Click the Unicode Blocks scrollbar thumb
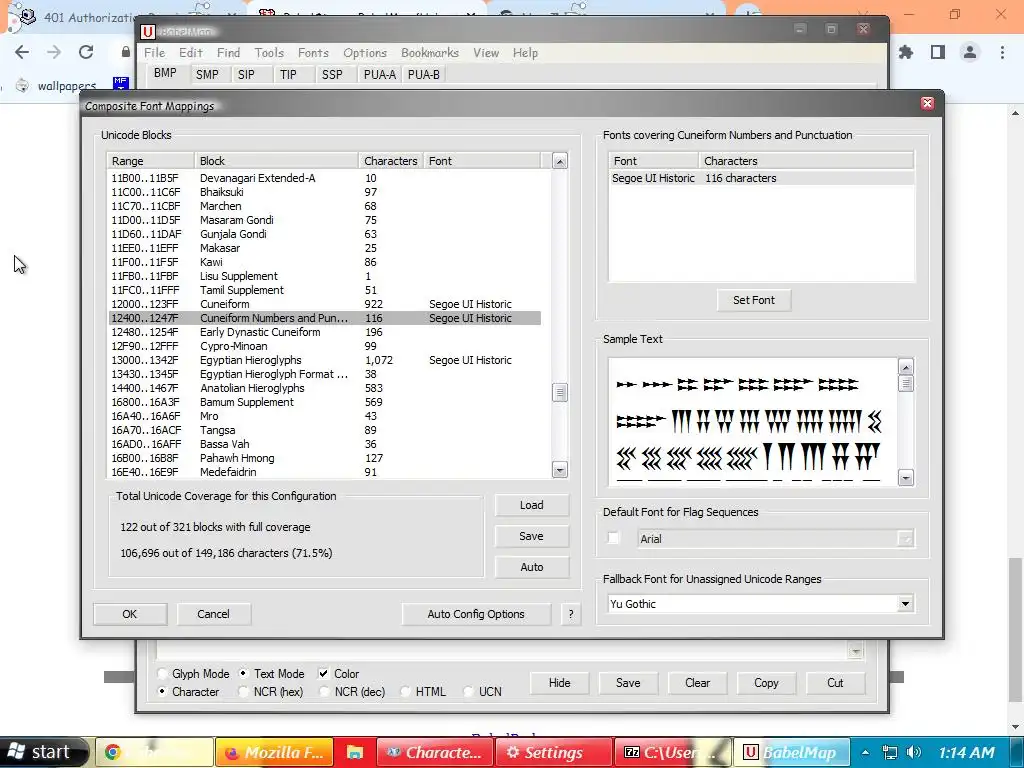The width and height of the screenshot is (1024, 768). pyautogui.click(x=560, y=392)
